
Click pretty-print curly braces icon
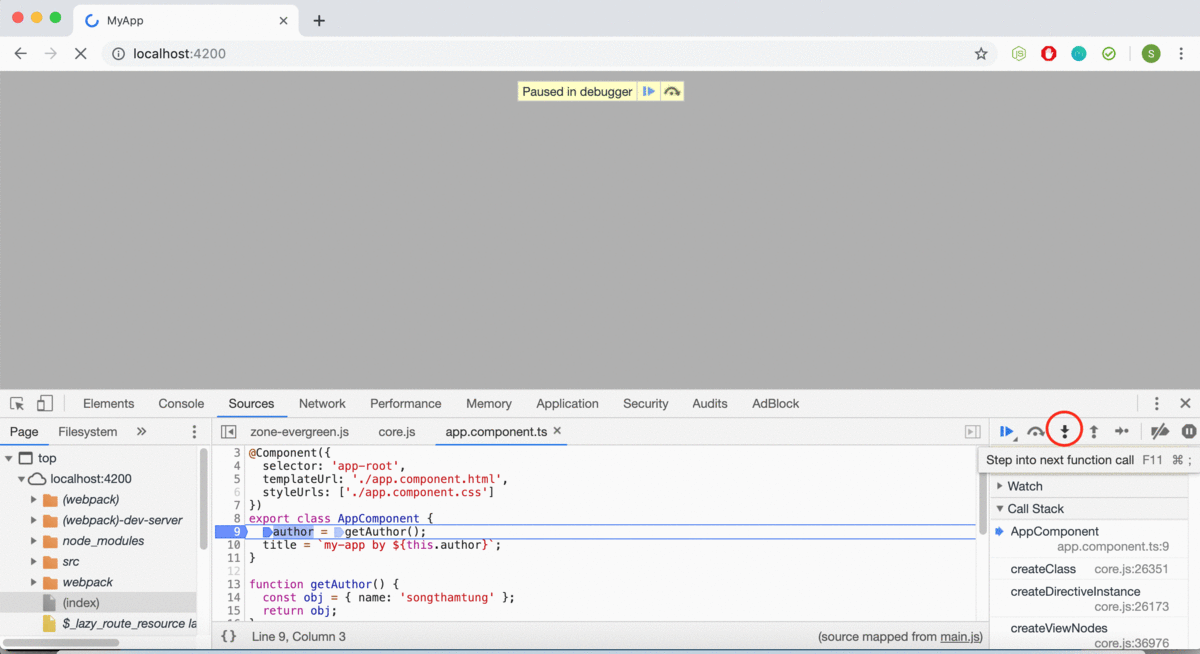click(x=229, y=636)
